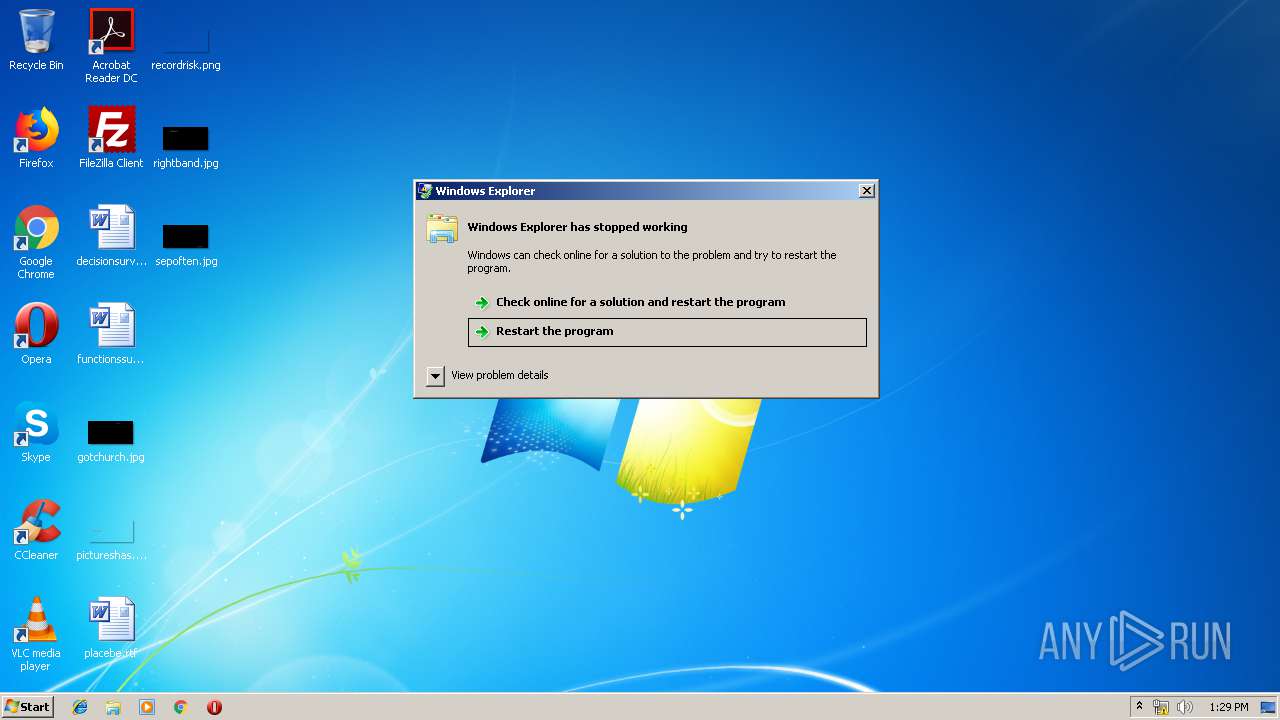Open Chrome from the taskbar
This screenshot has height=720, width=1280.
pos(181,707)
